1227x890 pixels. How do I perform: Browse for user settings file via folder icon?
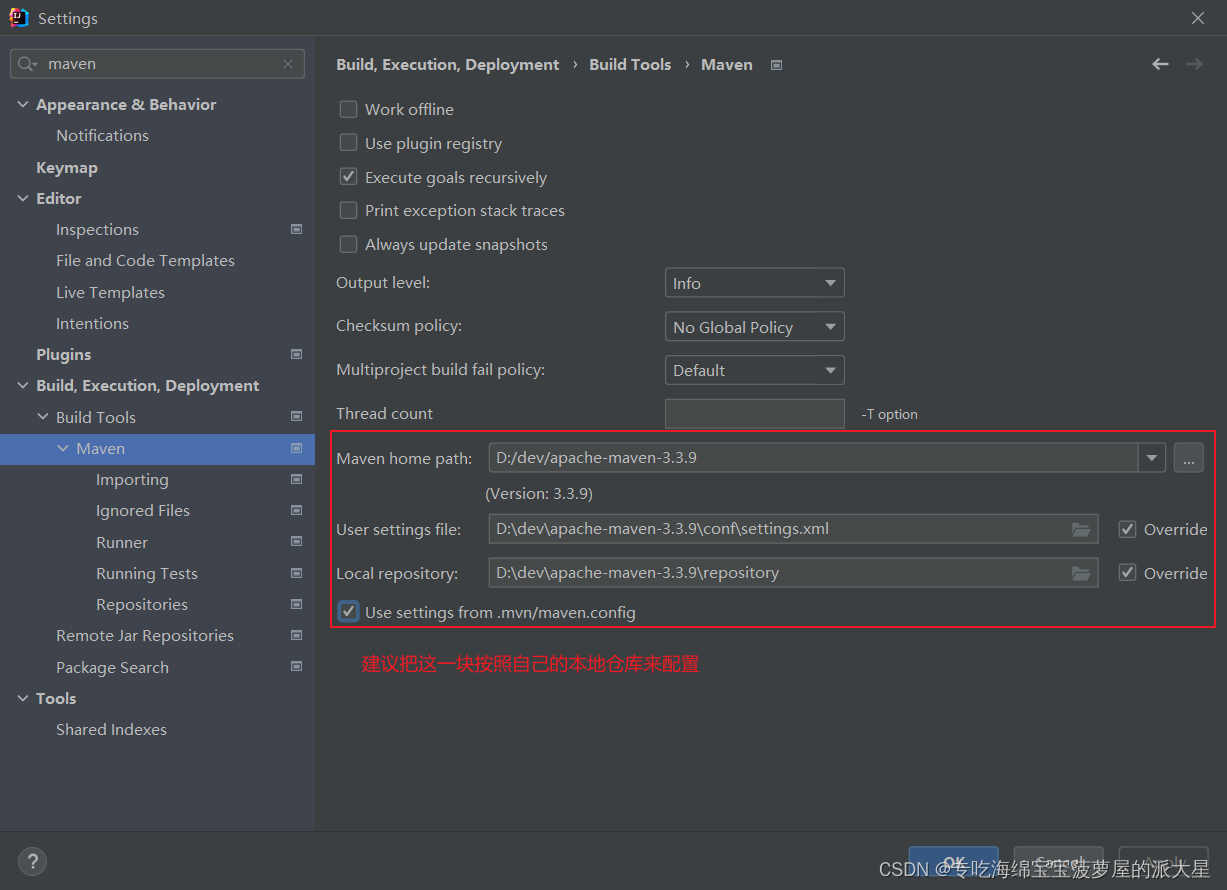(1081, 529)
